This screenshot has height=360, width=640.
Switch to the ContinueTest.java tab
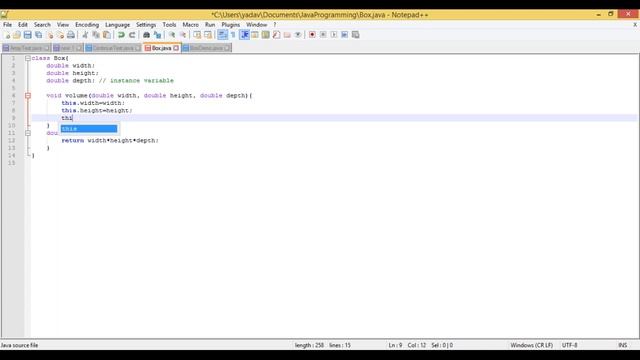[113, 48]
